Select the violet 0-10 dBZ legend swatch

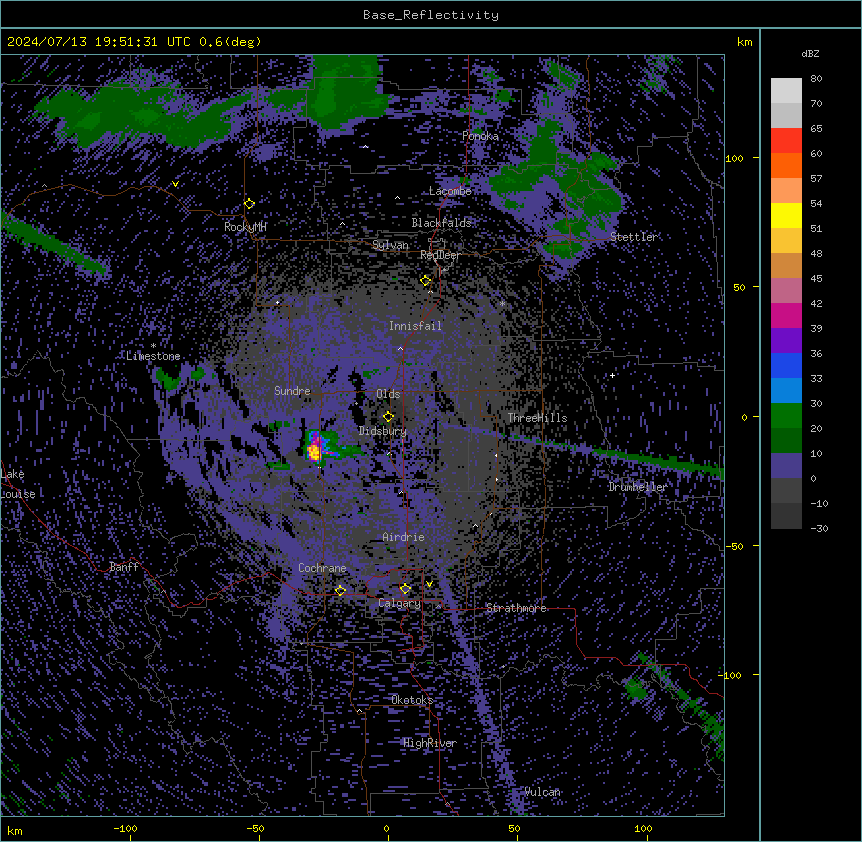click(786, 466)
